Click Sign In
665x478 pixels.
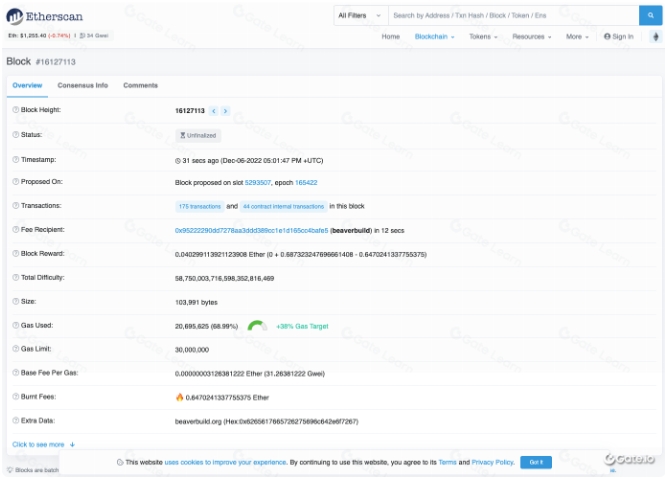tap(619, 37)
